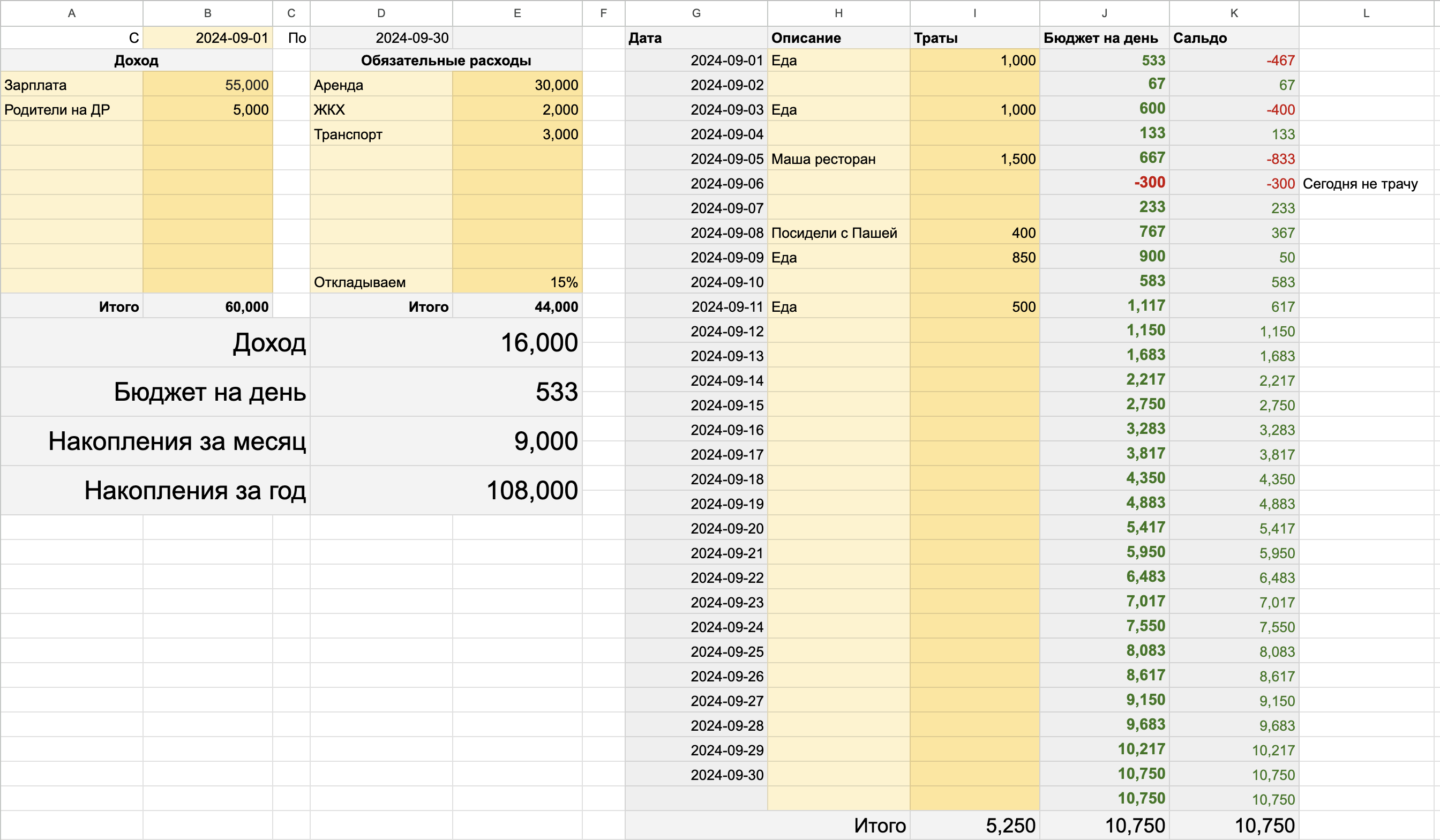Select the Траты column heading cell

[x=974, y=37]
